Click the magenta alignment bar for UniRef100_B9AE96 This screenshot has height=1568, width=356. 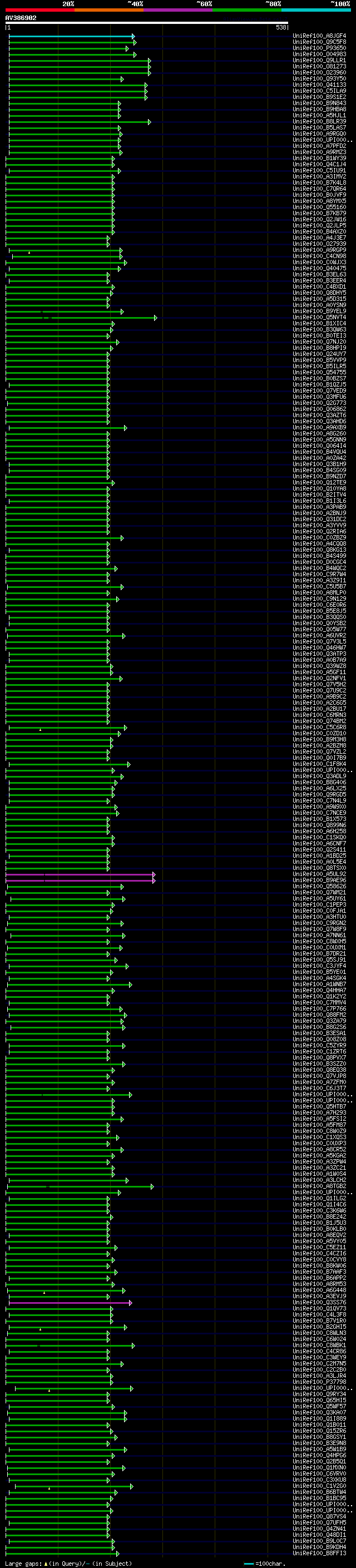coord(80,880)
